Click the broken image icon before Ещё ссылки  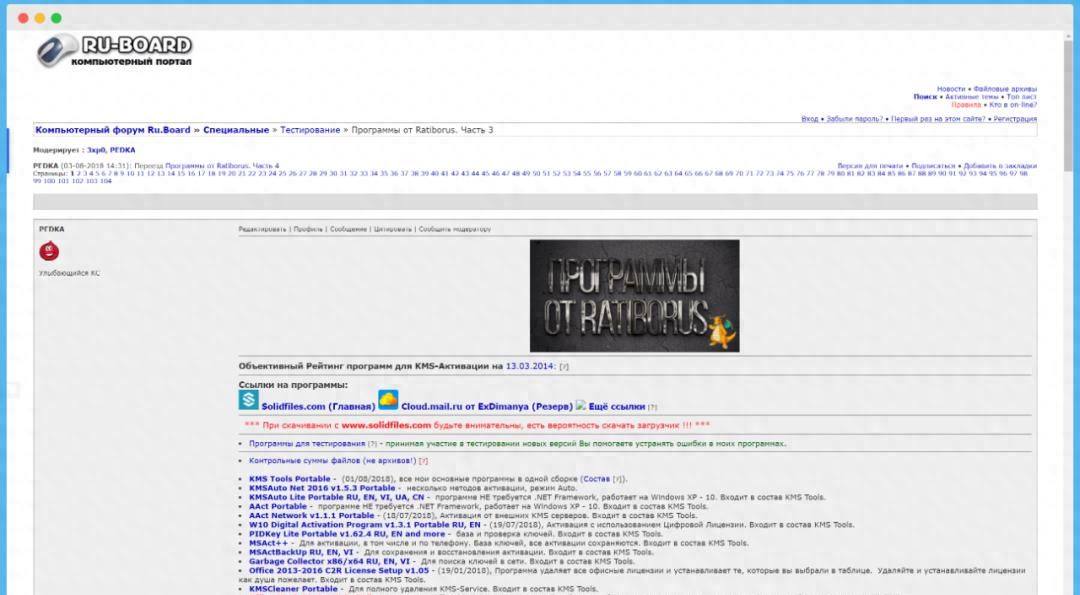pos(581,405)
